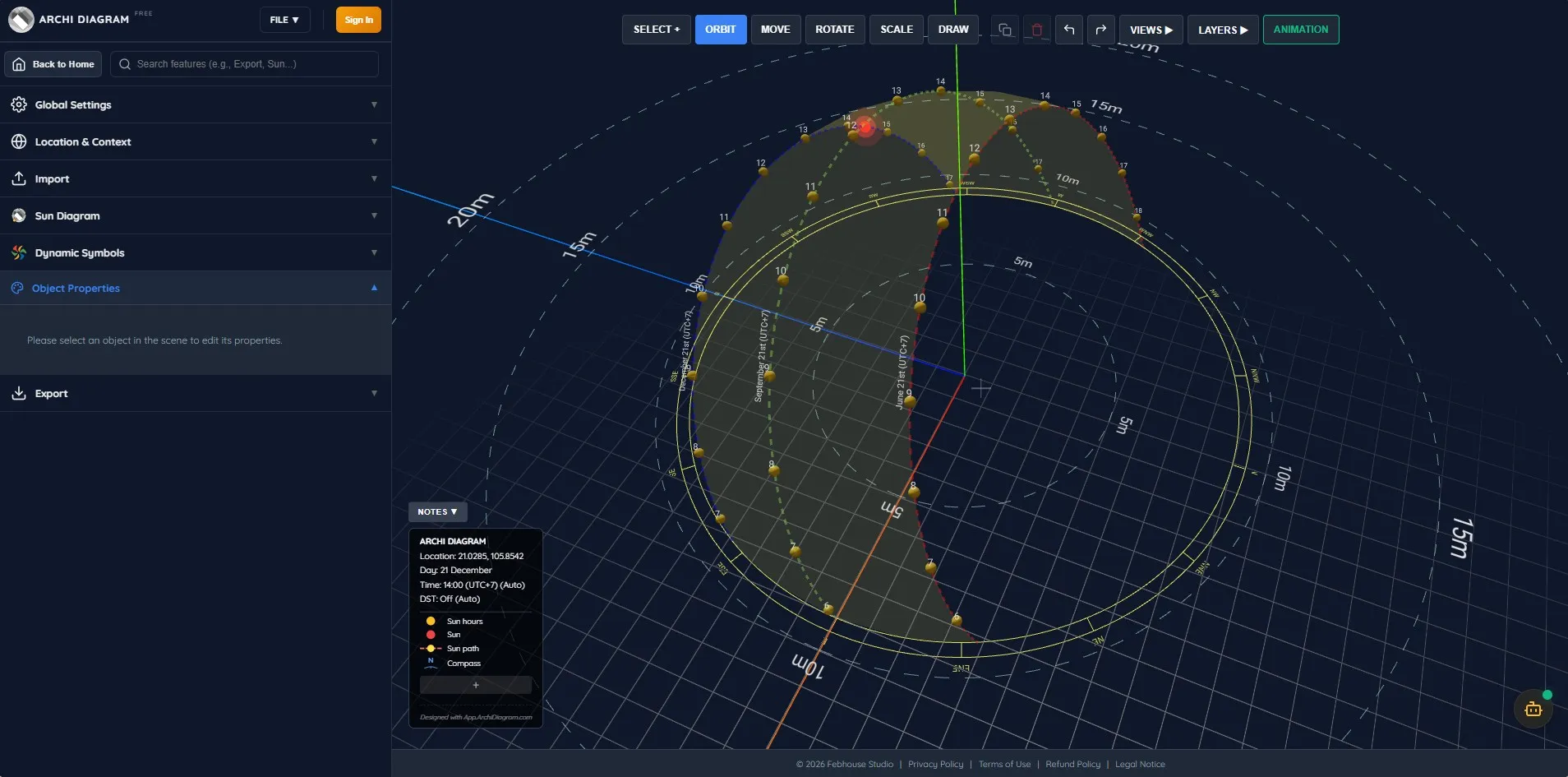This screenshot has height=777, width=1568.
Task: Redo the last action
Action: click(x=1101, y=30)
